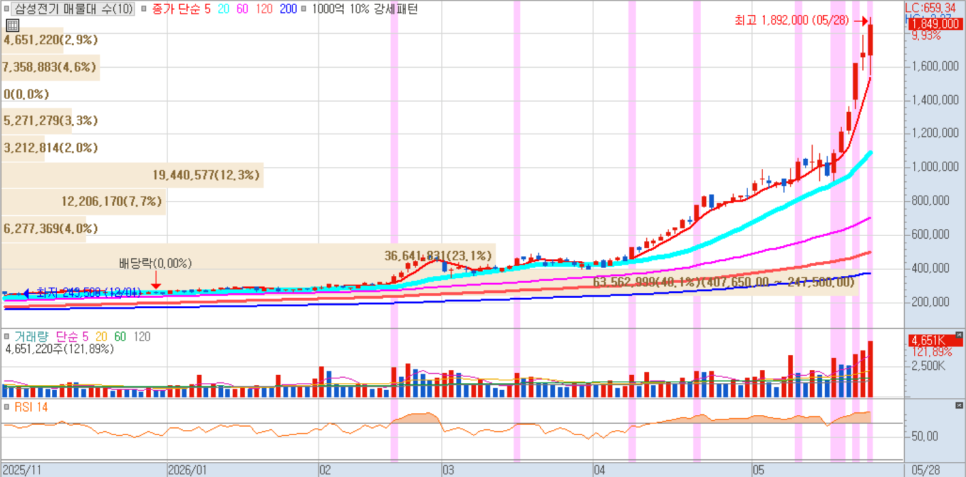Click the 50.00 RSI axis label
Screen dimensions: 966x477
(925, 436)
